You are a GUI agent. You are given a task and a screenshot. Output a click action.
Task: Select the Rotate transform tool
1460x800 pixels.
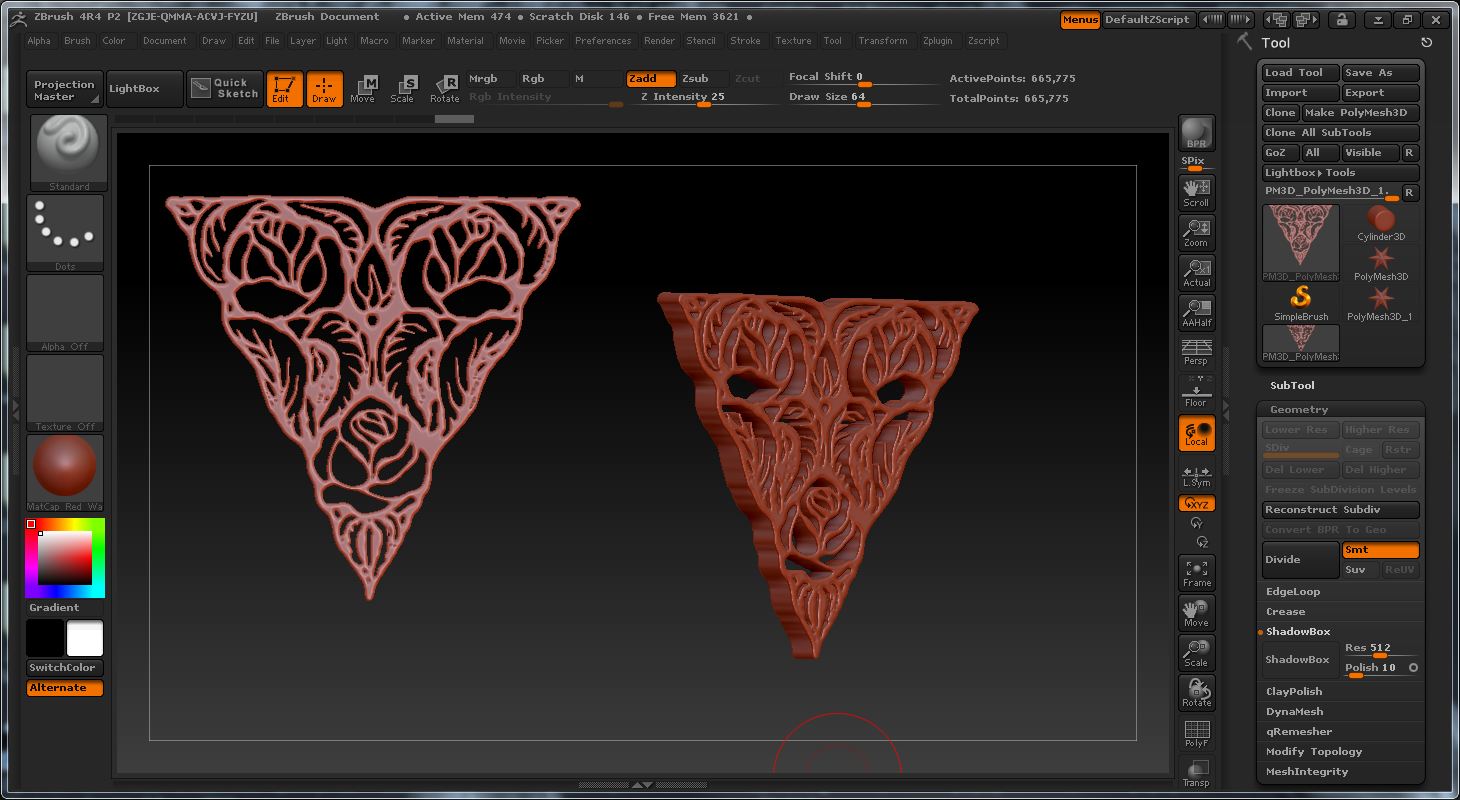[444, 89]
